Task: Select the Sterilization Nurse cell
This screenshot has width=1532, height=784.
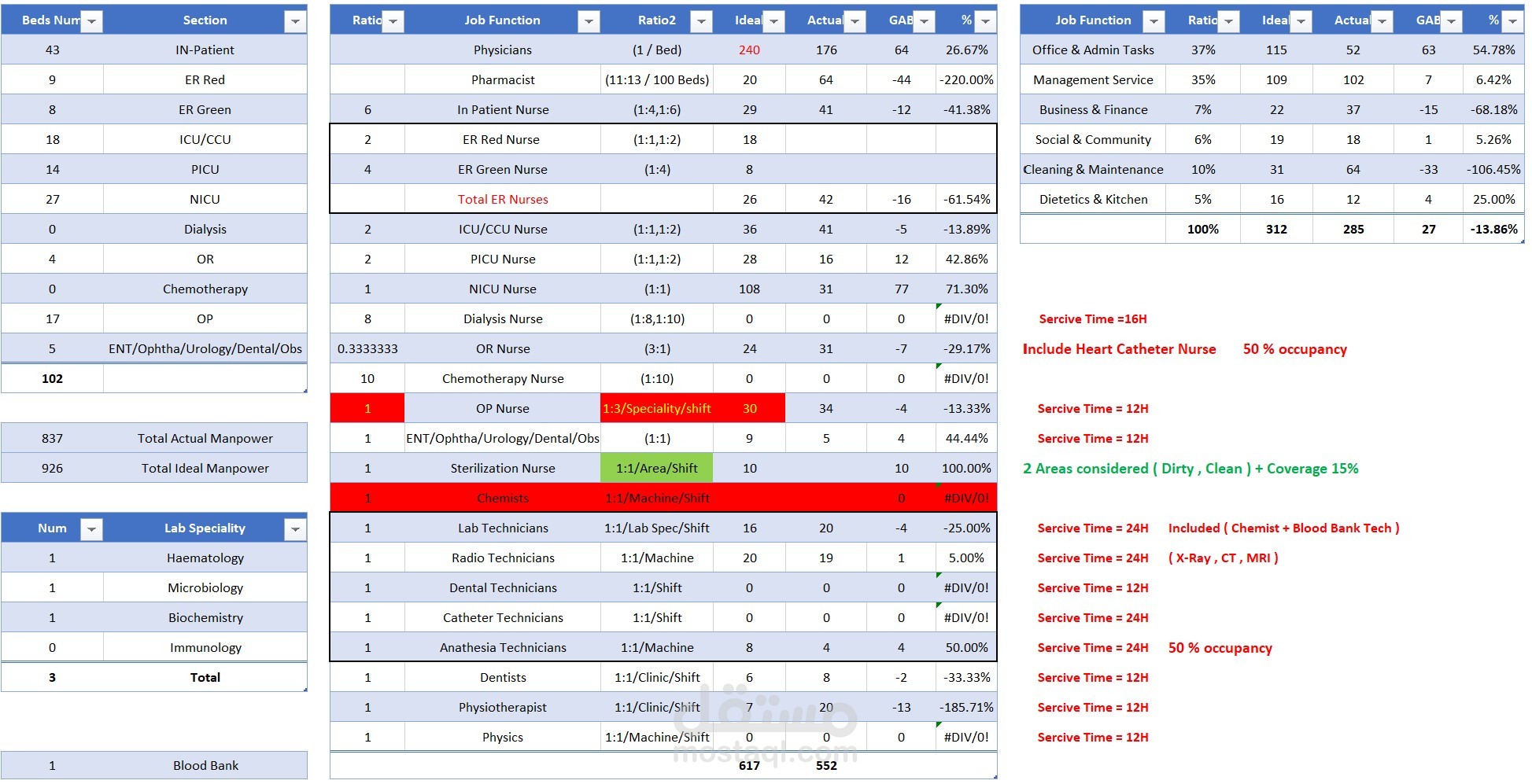Action: [x=503, y=468]
